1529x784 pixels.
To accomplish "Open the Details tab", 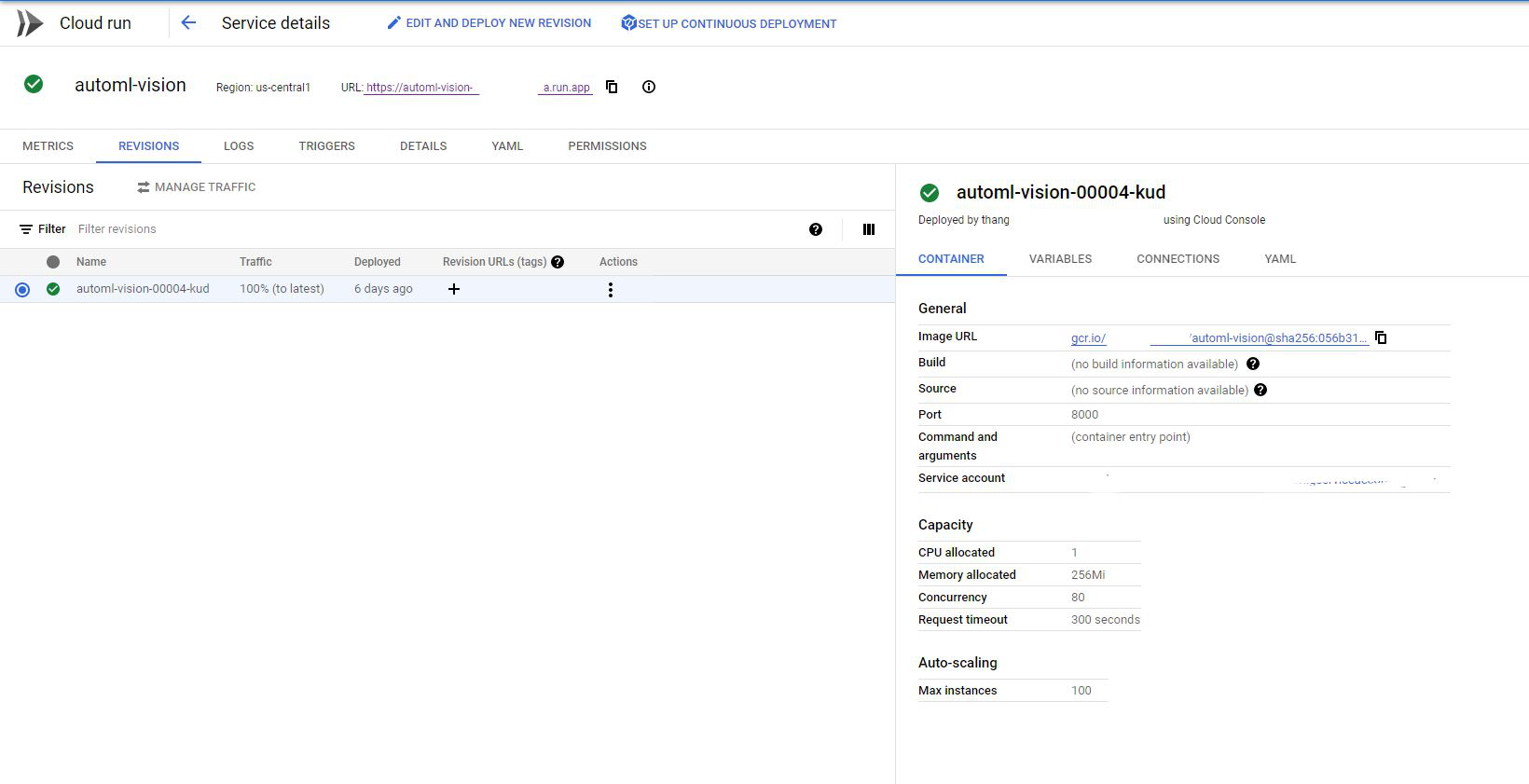I will pos(423,146).
